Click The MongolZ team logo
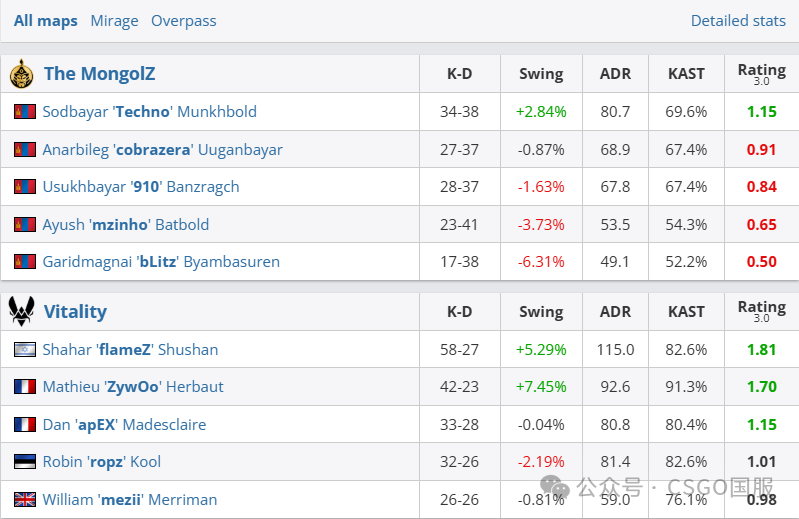 click(x=21, y=74)
